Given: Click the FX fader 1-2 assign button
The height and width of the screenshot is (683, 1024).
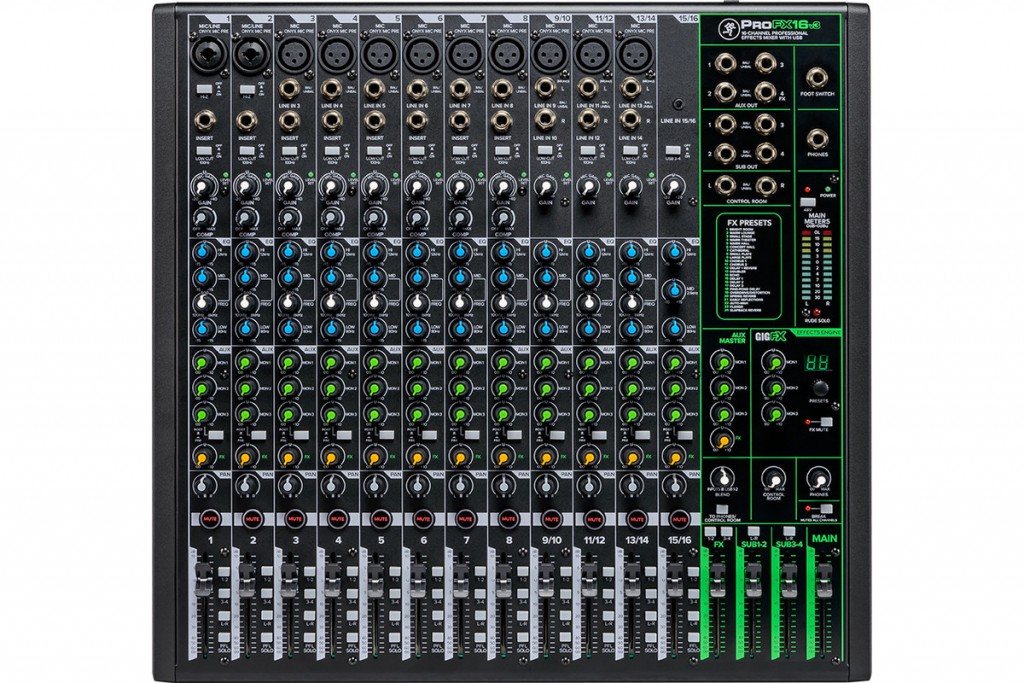Looking at the screenshot, I should point(711,532).
